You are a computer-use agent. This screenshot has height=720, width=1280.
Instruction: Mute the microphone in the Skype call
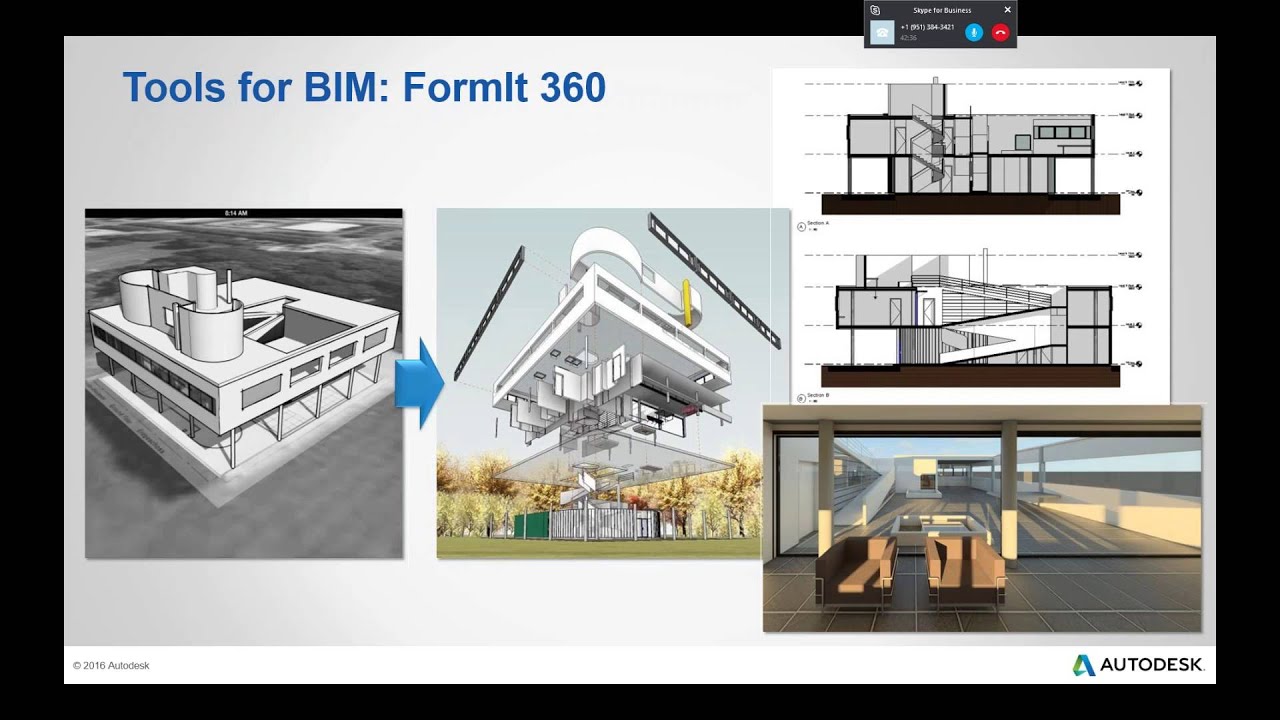(974, 32)
